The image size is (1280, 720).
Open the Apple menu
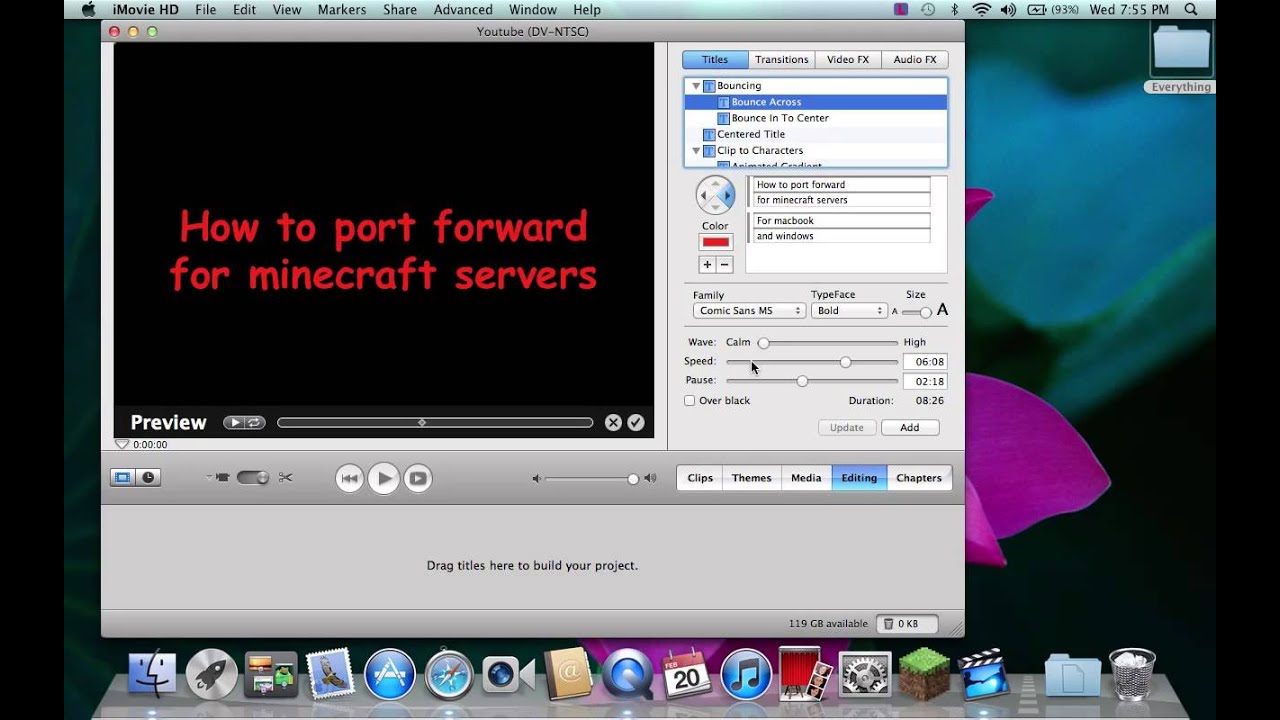coord(88,9)
